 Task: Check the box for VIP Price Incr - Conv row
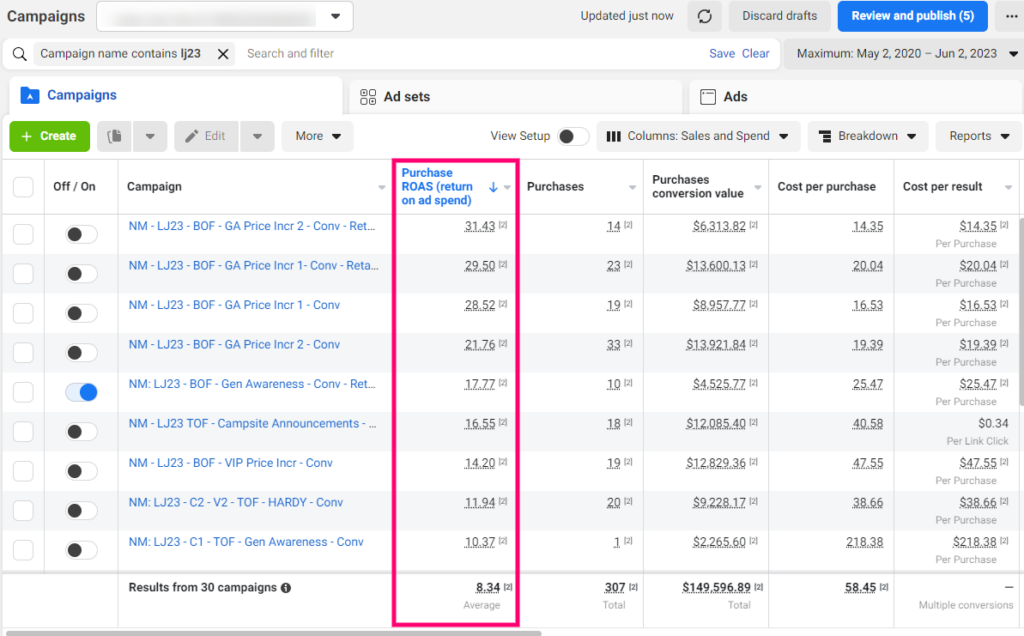click(23, 471)
